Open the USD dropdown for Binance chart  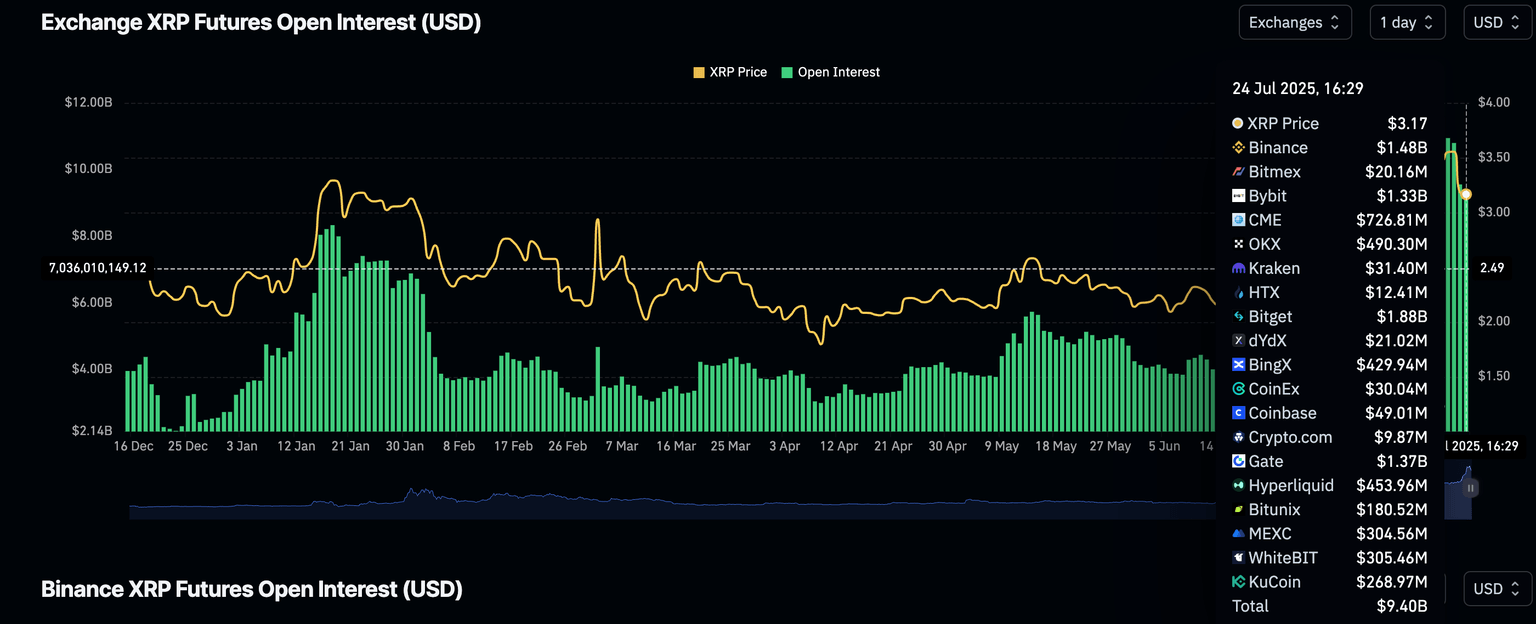[x=1497, y=589]
